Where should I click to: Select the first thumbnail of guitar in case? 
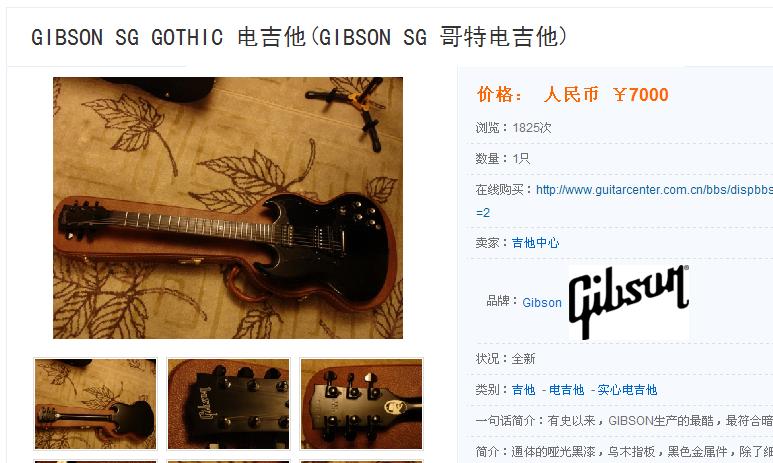pos(96,404)
